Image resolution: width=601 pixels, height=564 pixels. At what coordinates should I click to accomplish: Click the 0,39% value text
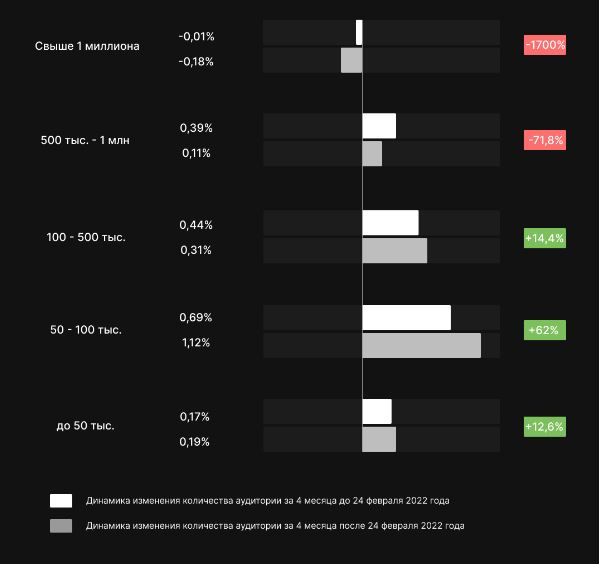click(x=196, y=128)
